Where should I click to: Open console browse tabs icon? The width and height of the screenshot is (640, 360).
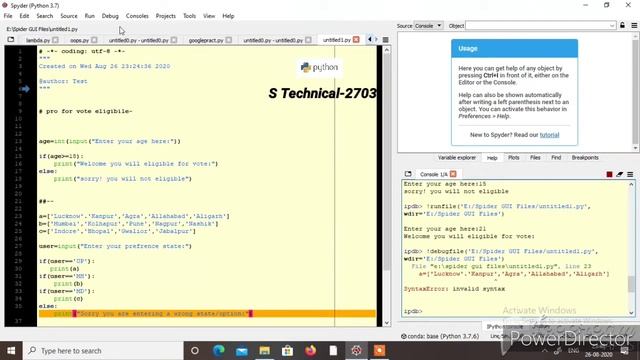click(x=408, y=174)
